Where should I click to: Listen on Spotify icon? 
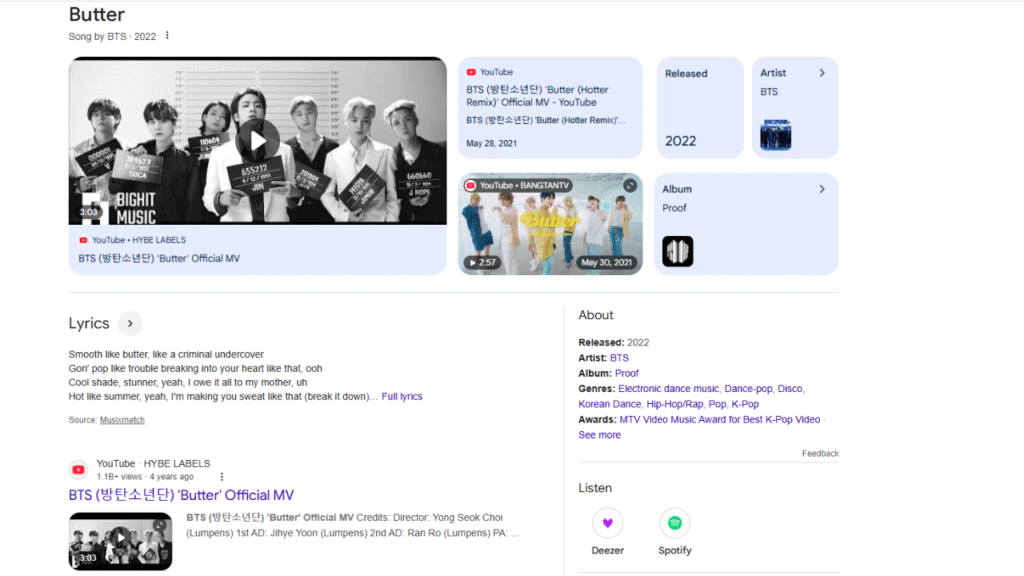(x=675, y=523)
